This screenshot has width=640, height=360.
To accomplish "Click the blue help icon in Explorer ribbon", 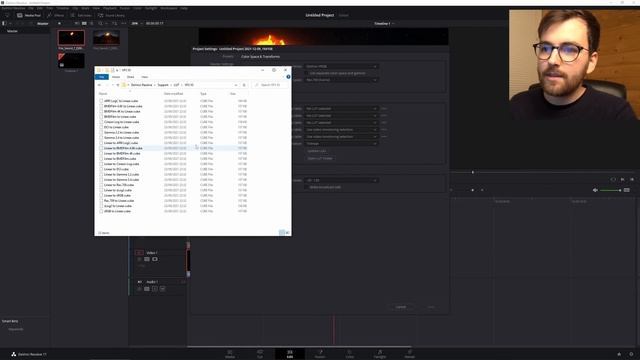I will click(x=288, y=77).
